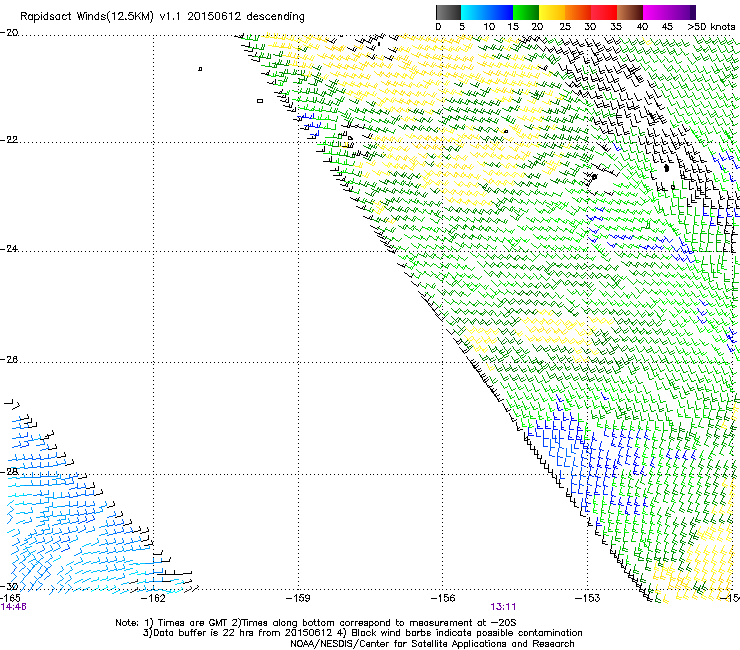This screenshot has width=740, height=650.
Task: Click the -159 longitude axis label
Action: pyautogui.click(x=298, y=598)
